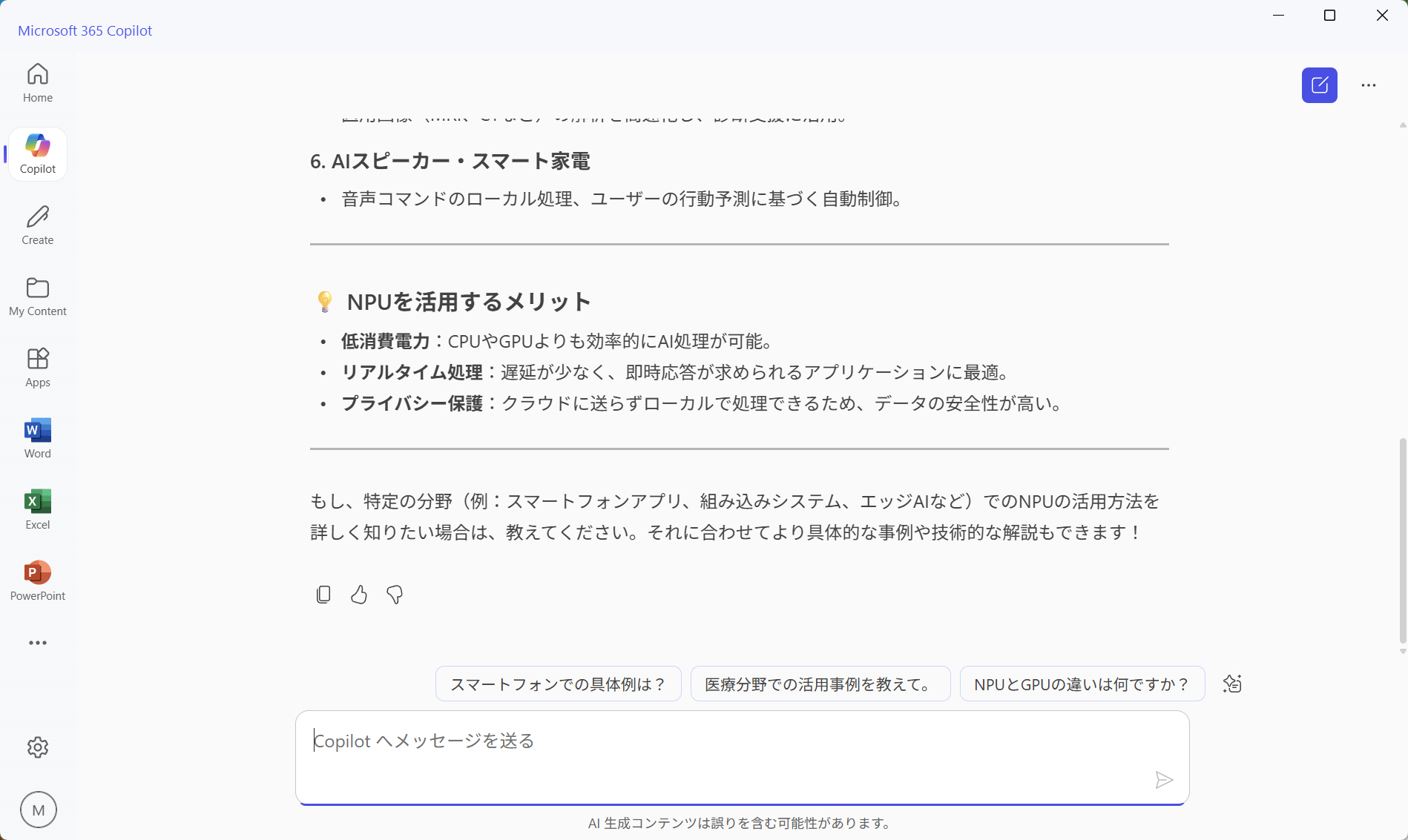The image size is (1408, 840).
Task: Expand more apps in the sidebar
Action: pos(37,642)
